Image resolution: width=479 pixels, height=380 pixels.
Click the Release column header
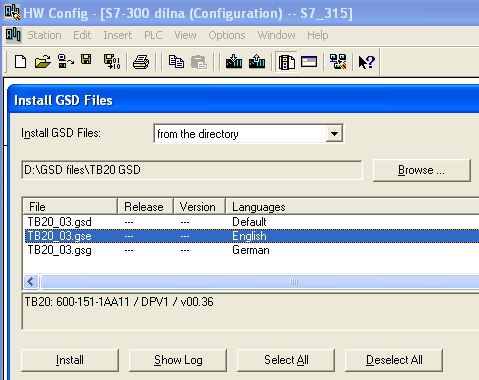[x=145, y=207]
